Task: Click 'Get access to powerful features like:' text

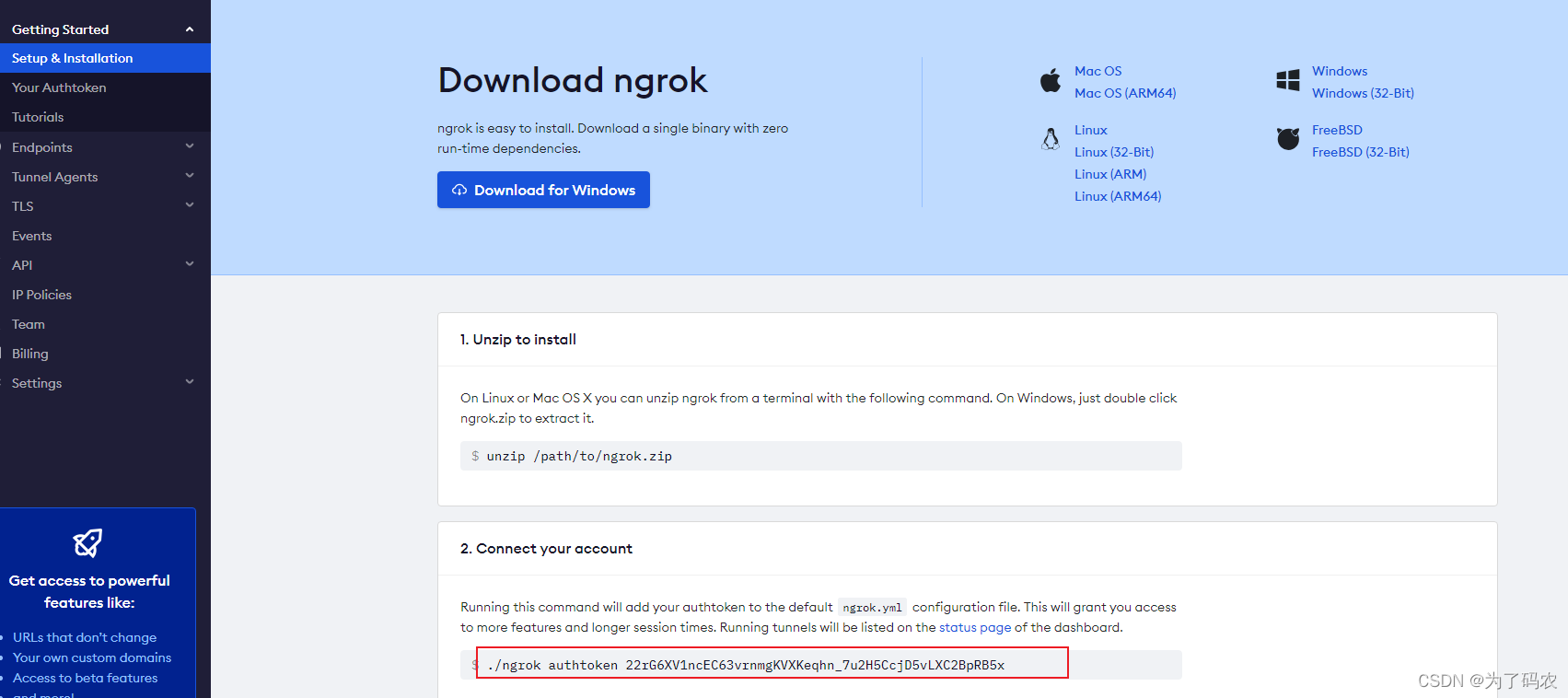Action: (89, 591)
